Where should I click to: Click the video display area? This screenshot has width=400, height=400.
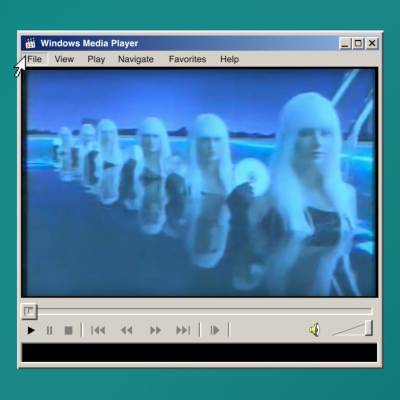point(200,182)
